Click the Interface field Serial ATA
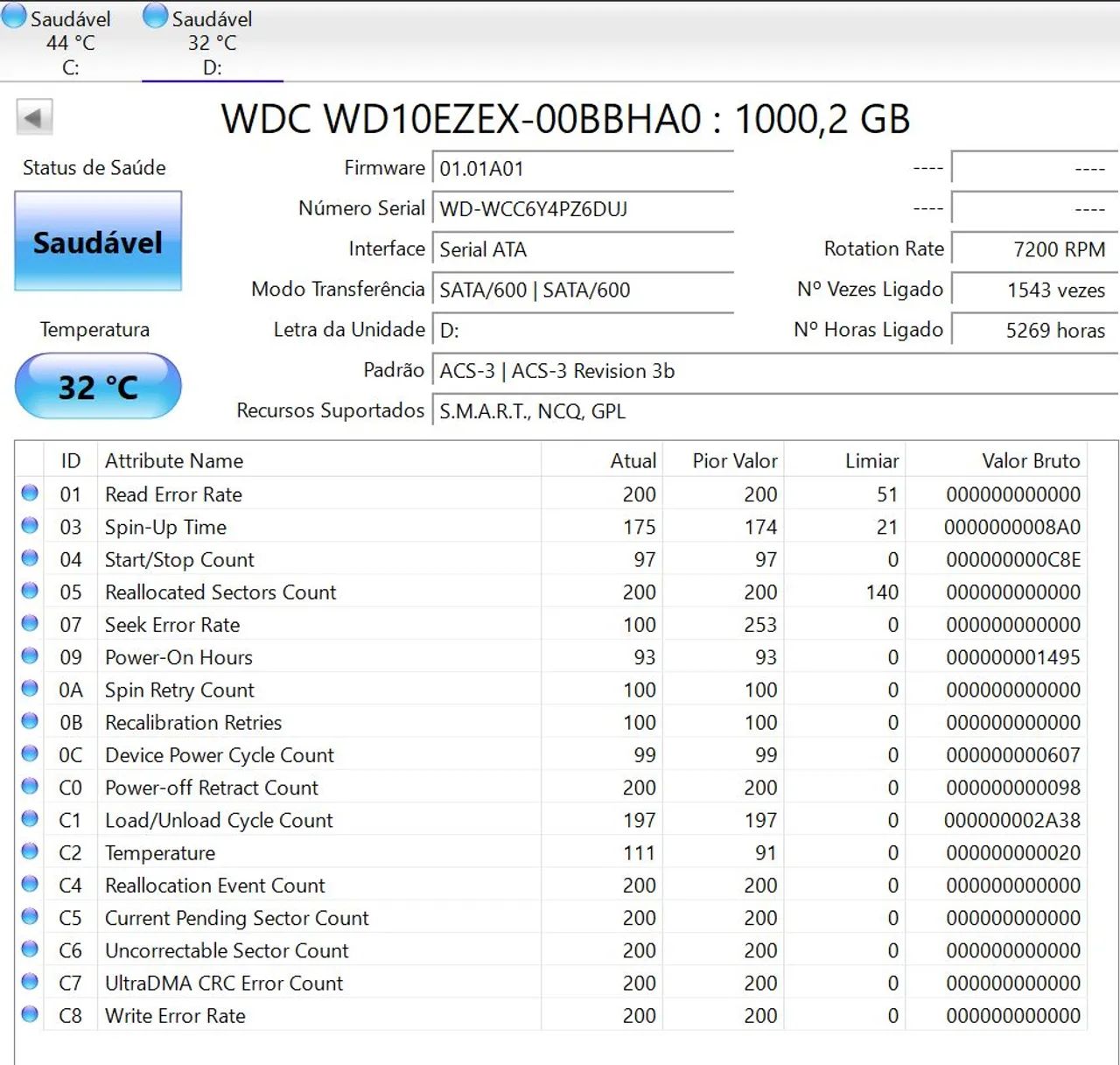The image size is (1120, 1065). pos(583,249)
